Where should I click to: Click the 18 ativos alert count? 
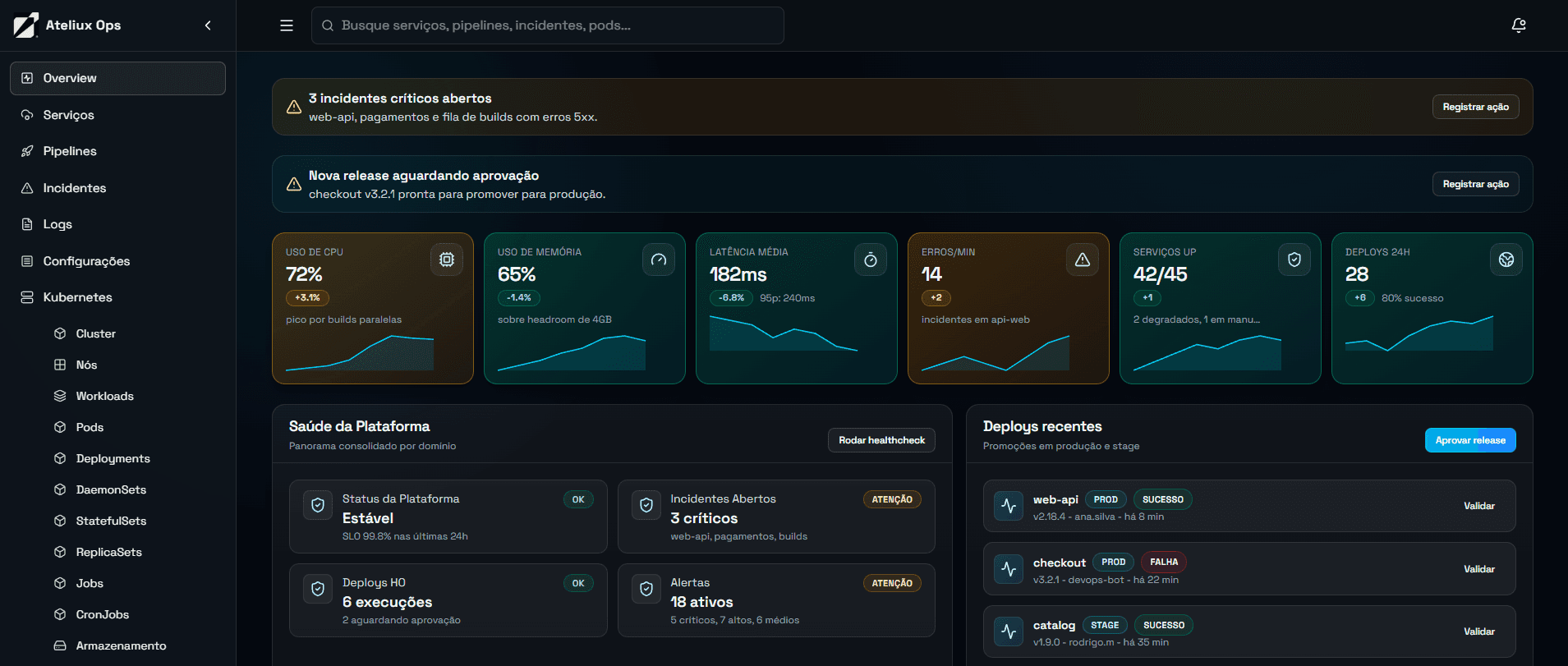click(701, 602)
